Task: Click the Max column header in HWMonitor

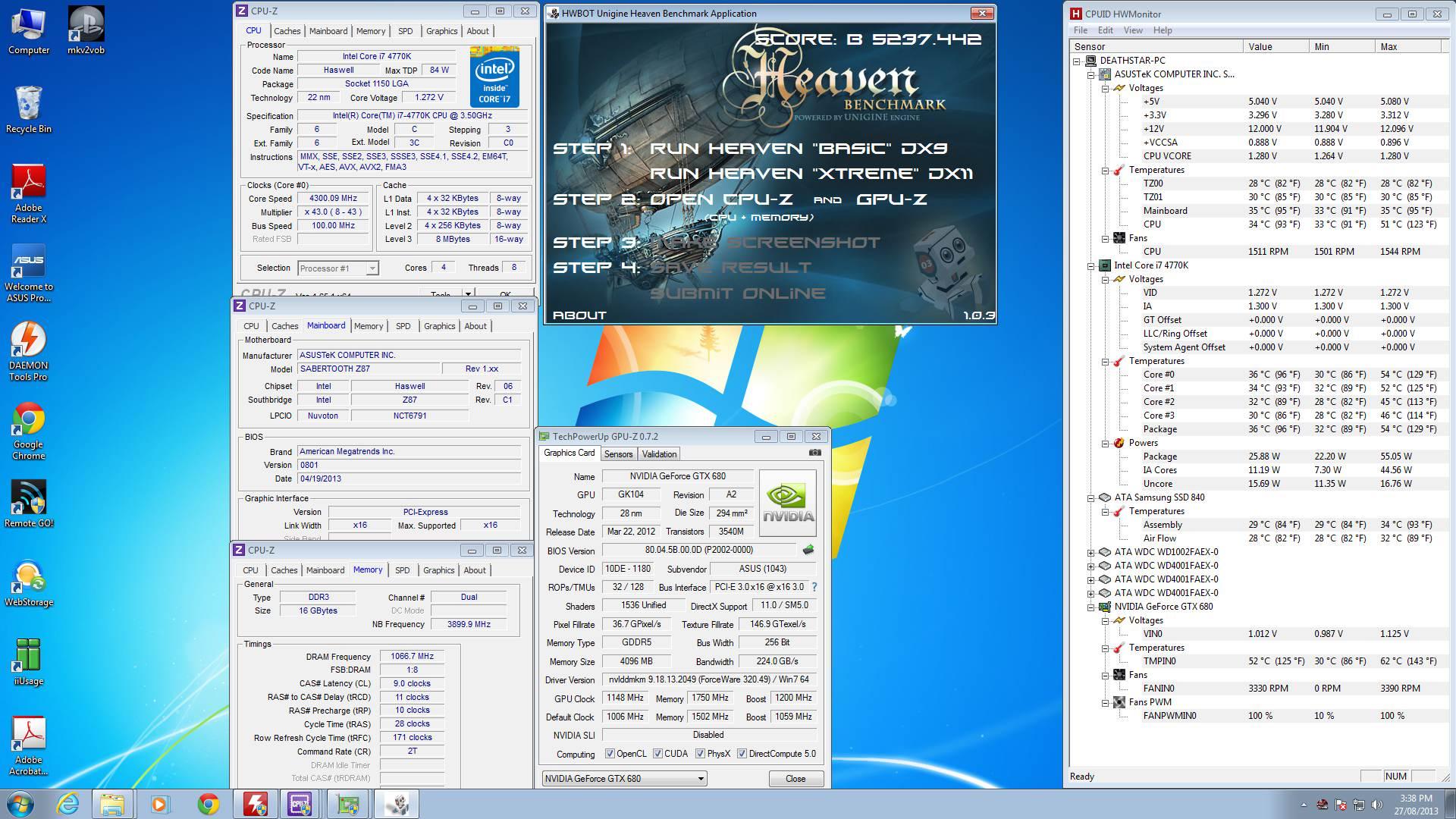Action: pos(1407,46)
